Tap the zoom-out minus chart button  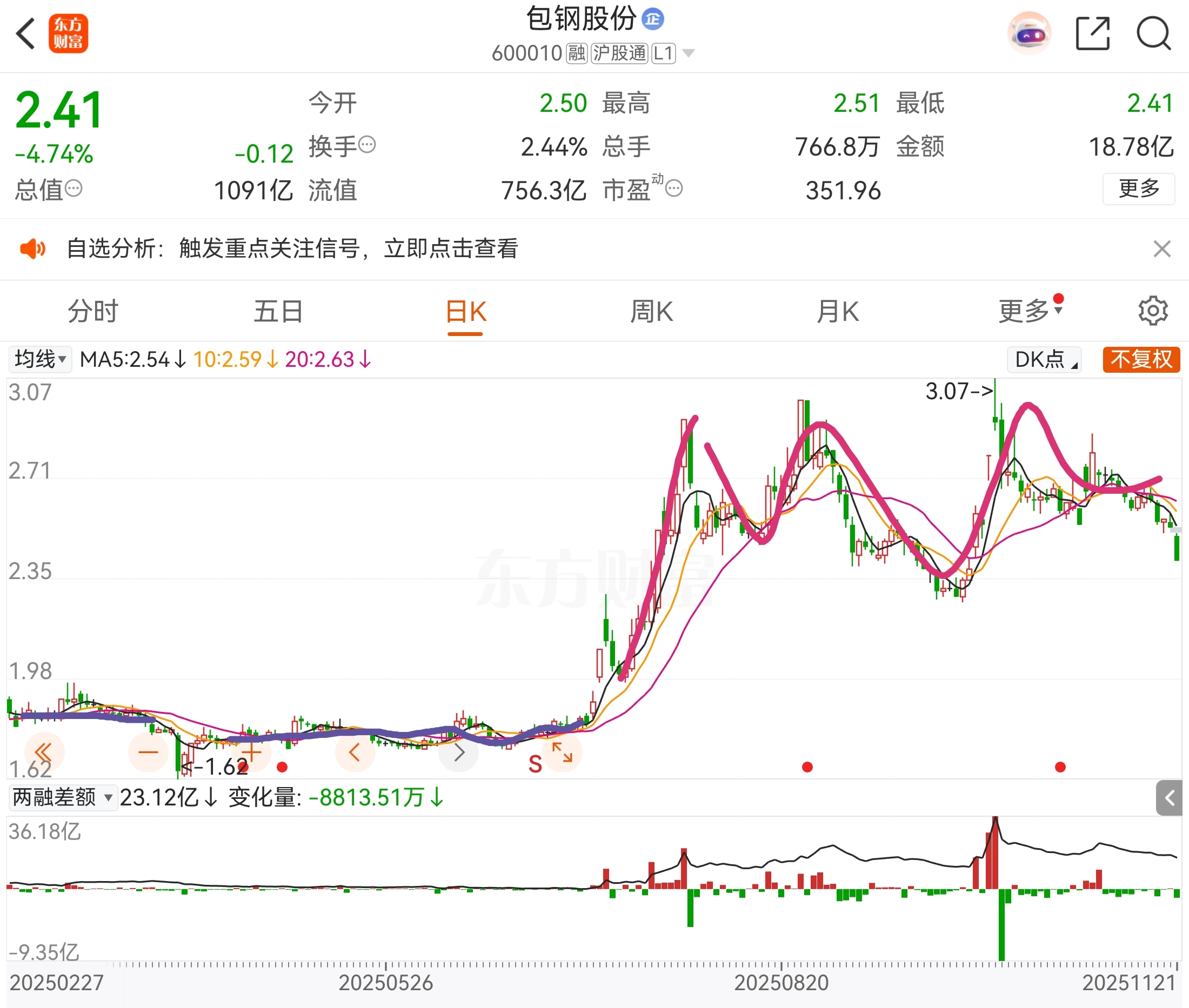coord(148,752)
